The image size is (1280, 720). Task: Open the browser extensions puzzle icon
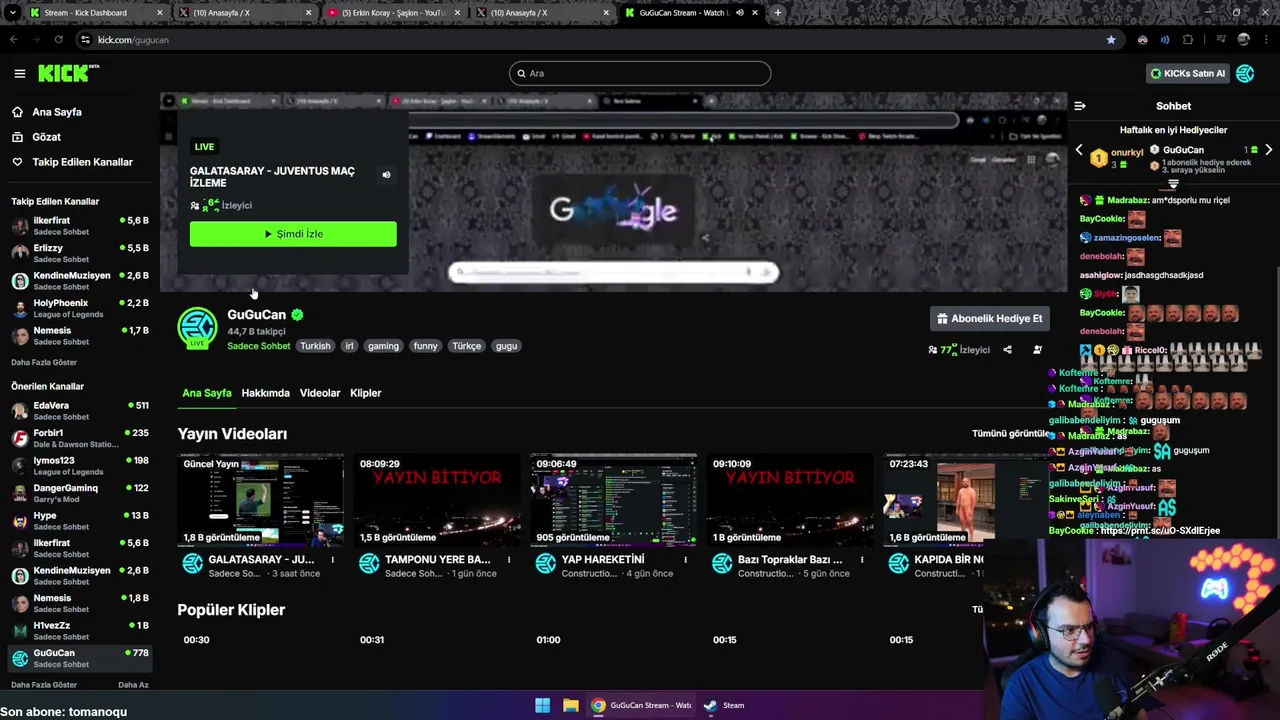click(1188, 40)
